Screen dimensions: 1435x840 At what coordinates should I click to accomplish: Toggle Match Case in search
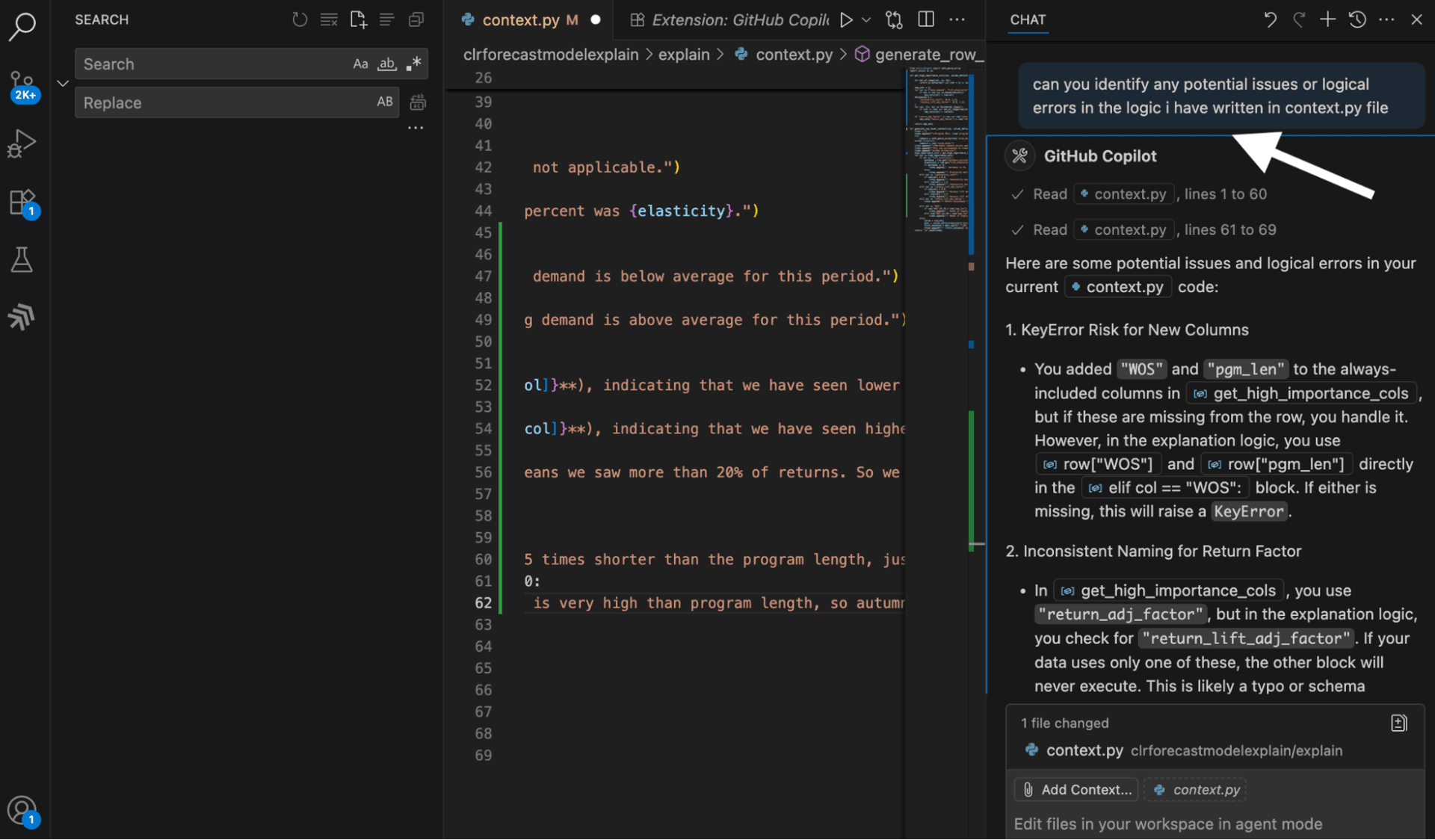click(361, 64)
